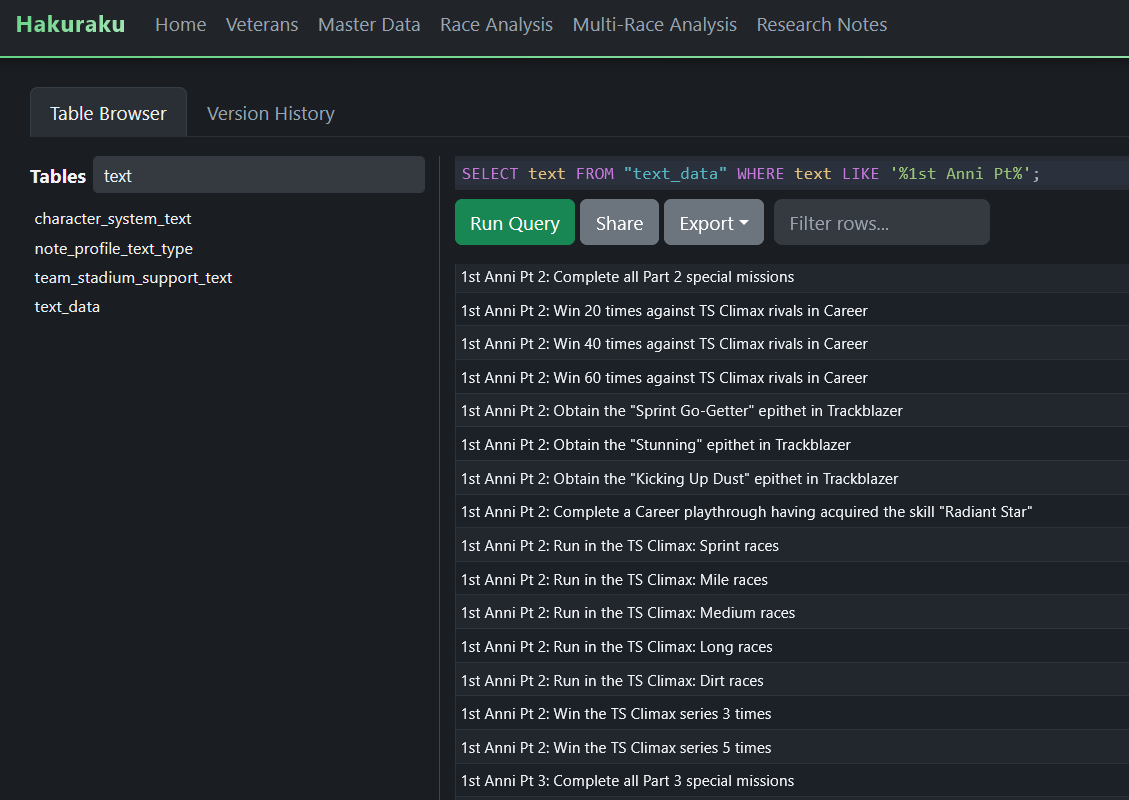Select the Table Browser tab

[108, 113]
